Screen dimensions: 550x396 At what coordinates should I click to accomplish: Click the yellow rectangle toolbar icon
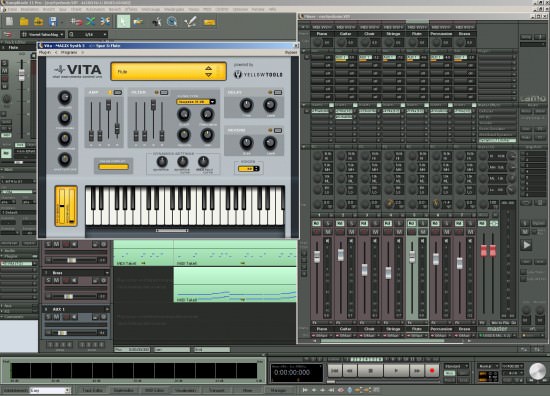pos(209,22)
